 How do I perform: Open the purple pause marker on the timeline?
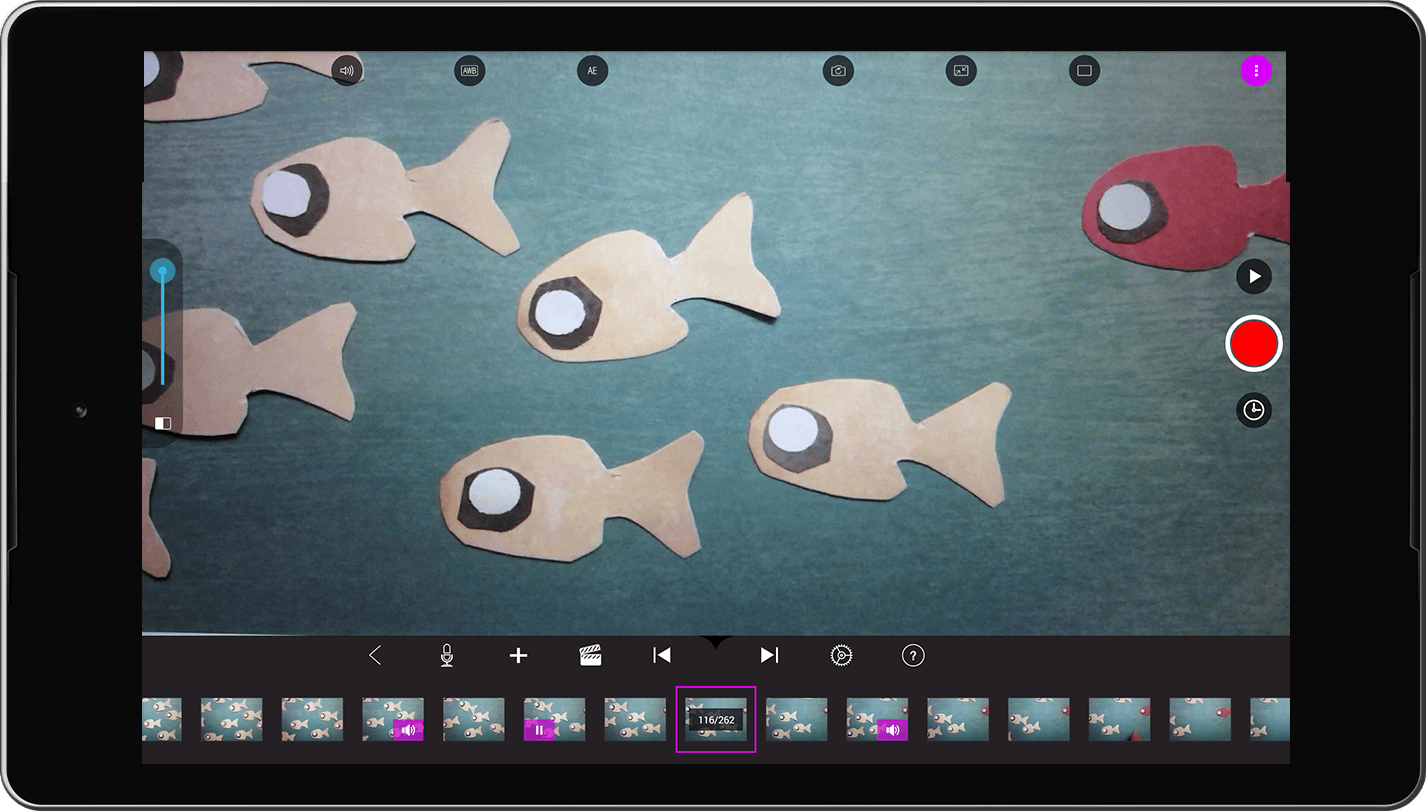click(x=539, y=730)
